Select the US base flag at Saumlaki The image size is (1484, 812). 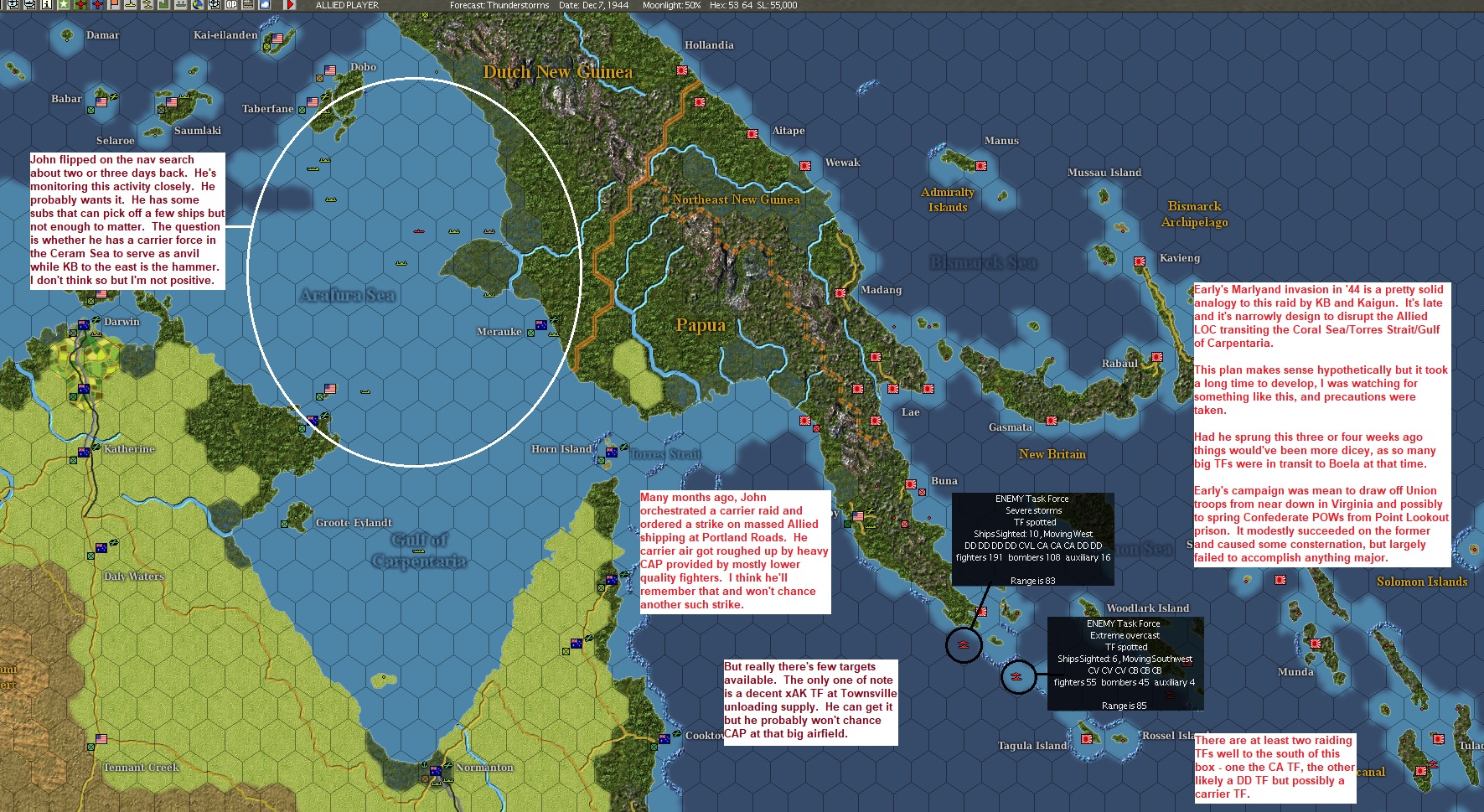pyautogui.click(x=172, y=102)
